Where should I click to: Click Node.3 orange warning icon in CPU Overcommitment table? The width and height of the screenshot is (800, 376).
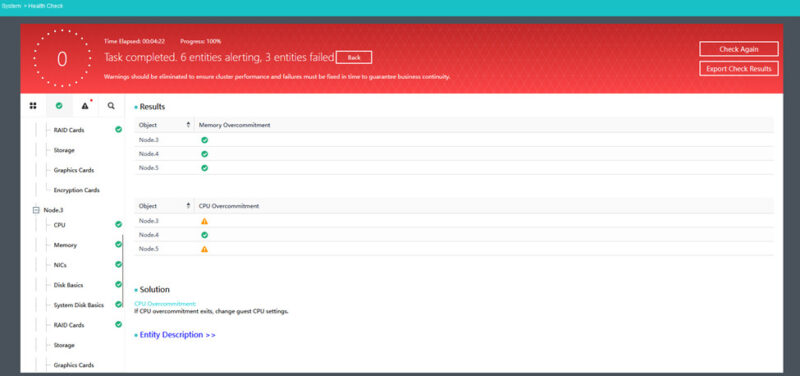205,221
